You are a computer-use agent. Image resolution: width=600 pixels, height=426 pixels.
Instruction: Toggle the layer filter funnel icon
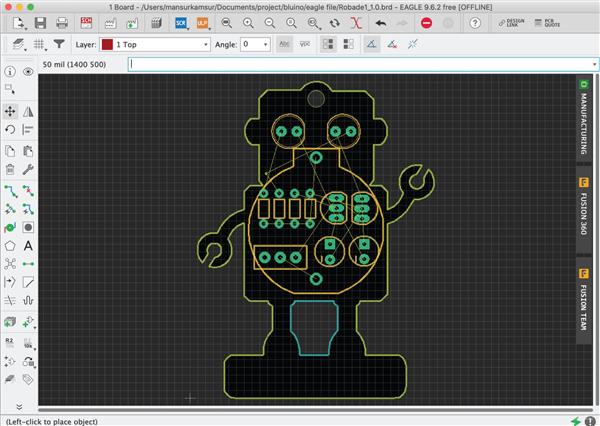59,44
